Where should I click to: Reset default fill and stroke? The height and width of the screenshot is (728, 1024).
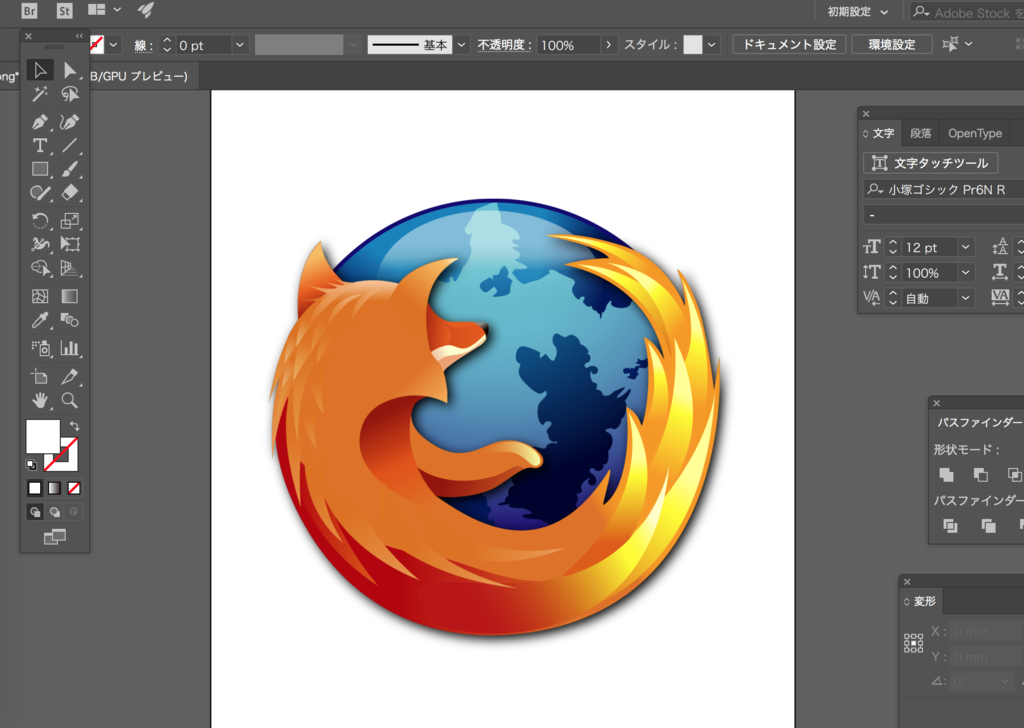tap(31, 465)
